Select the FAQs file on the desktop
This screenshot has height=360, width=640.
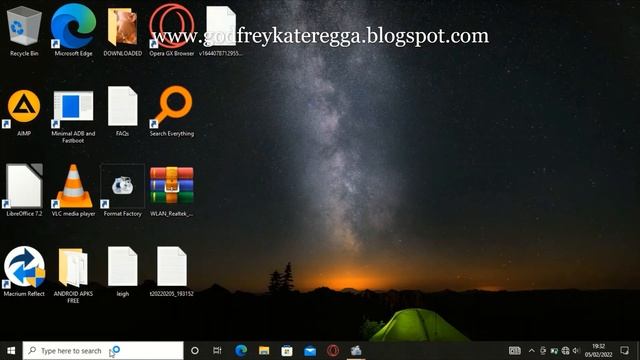[x=122, y=111]
